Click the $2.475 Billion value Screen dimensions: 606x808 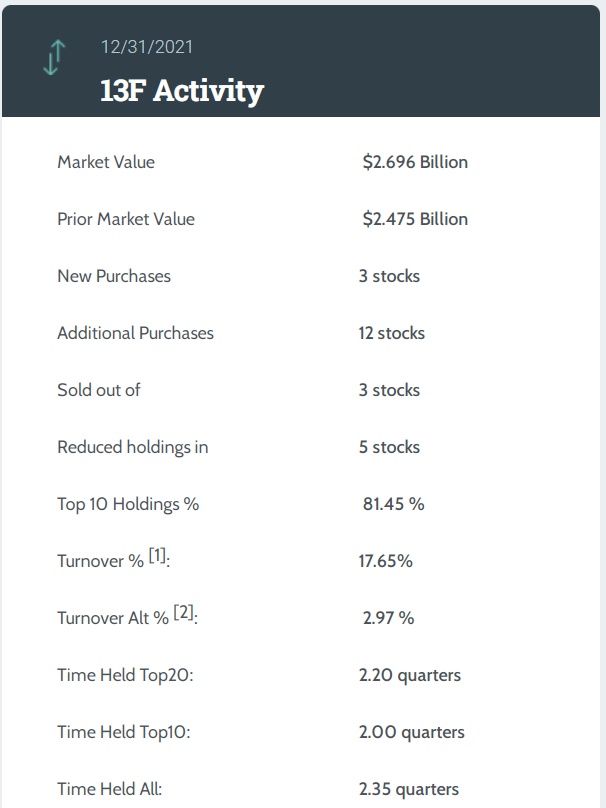[x=414, y=219]
